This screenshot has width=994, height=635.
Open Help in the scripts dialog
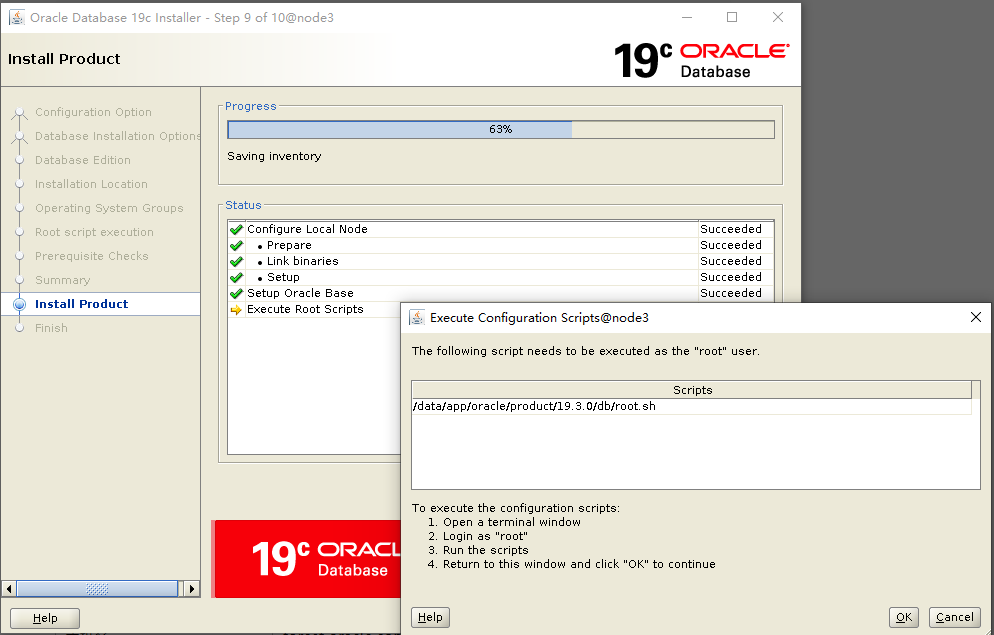430,617
